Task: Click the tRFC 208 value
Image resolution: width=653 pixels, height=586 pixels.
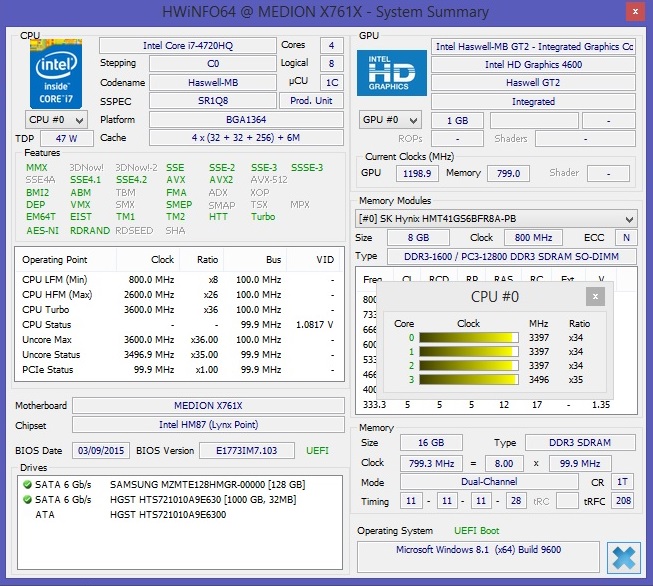Action: [623, 501]
